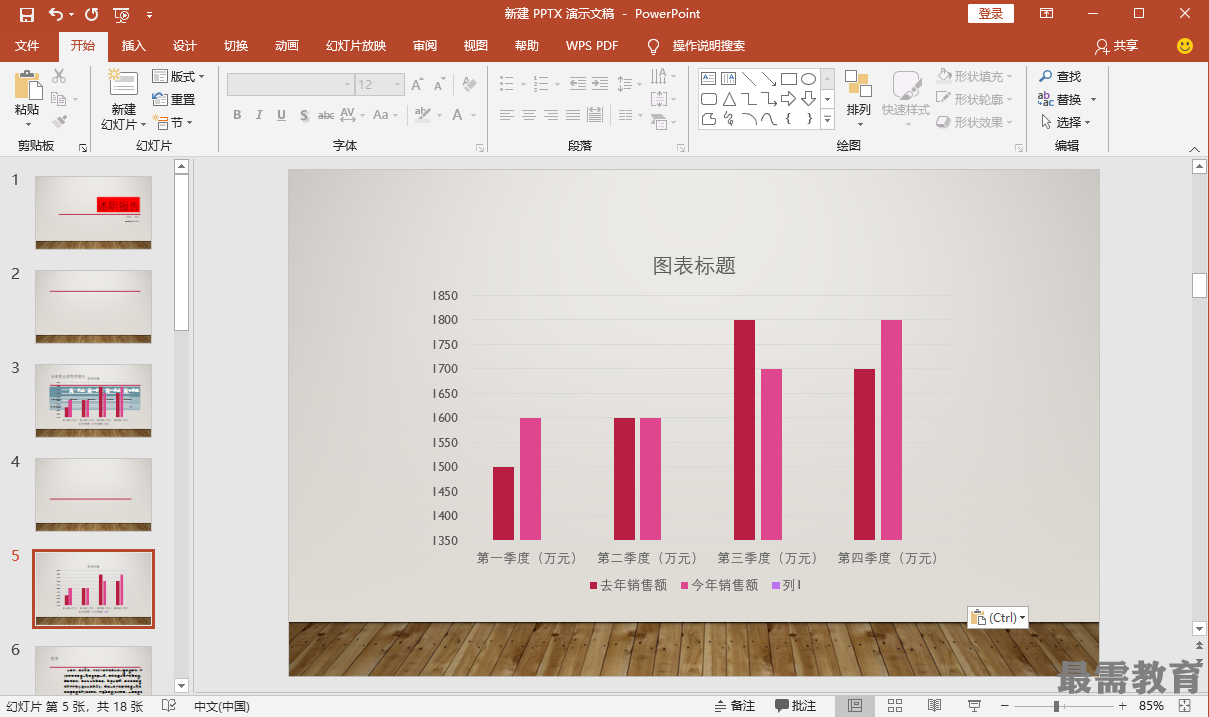This screenshot has width=1209, height=717.
Task: Expand the Paste options (Ctrl) popup
Action: pos(998,618)
